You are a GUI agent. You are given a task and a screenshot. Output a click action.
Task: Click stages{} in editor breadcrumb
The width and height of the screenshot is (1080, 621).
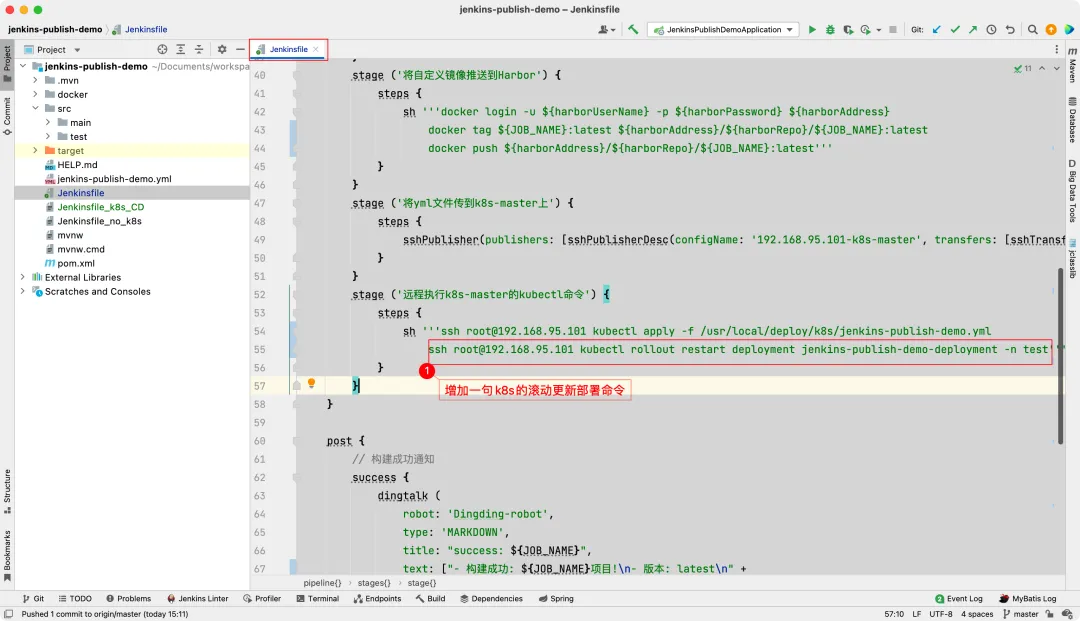[x=373, y=582]
